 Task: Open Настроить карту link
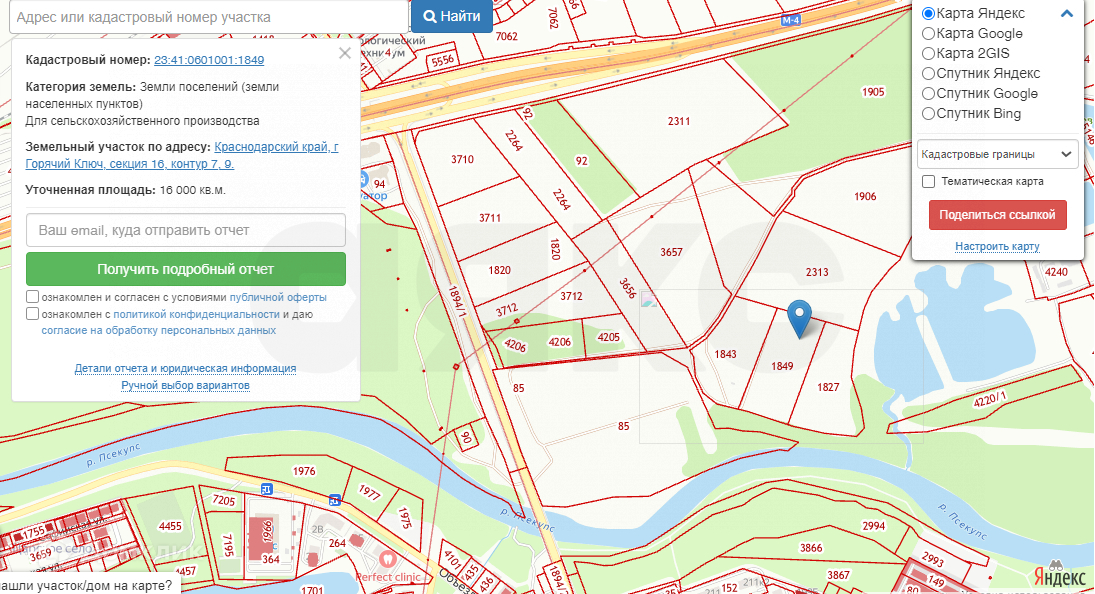[997, 246]
